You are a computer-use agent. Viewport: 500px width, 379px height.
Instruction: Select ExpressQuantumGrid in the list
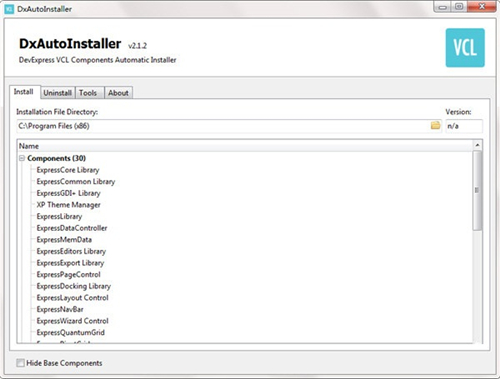[71, 332]
